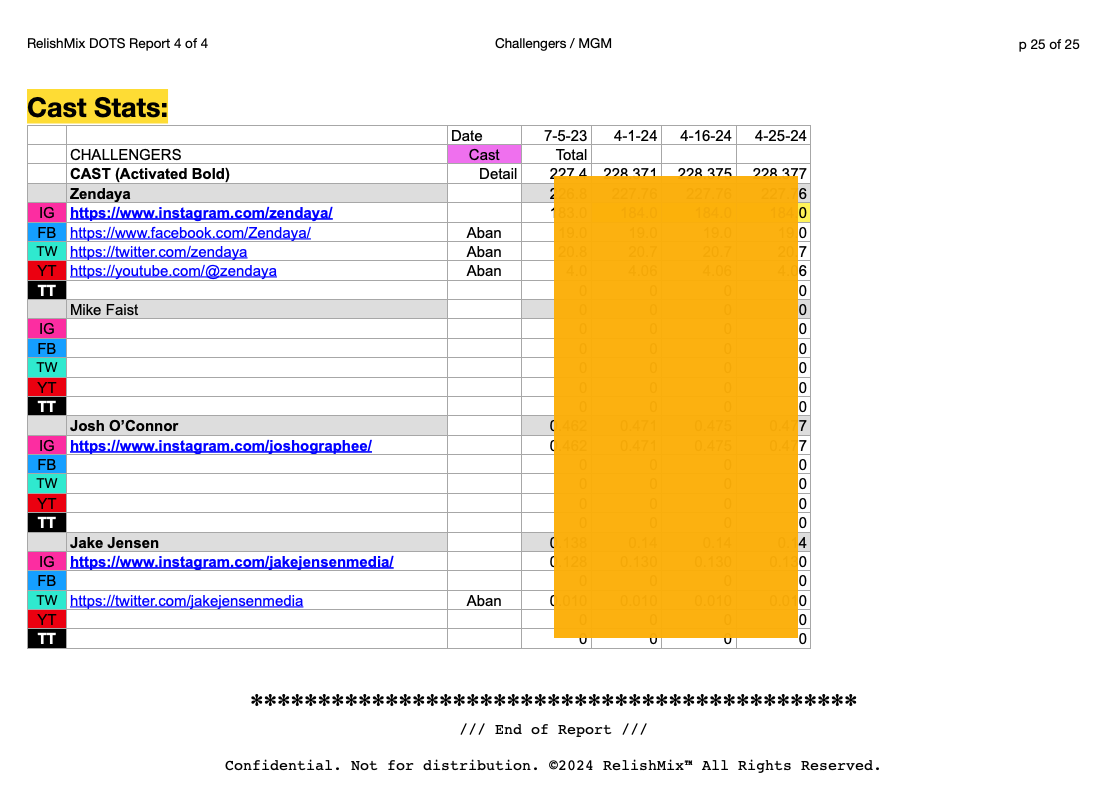Click the IG label directly below Mike Faist
1120x806 pixels.
coord(47,329)
